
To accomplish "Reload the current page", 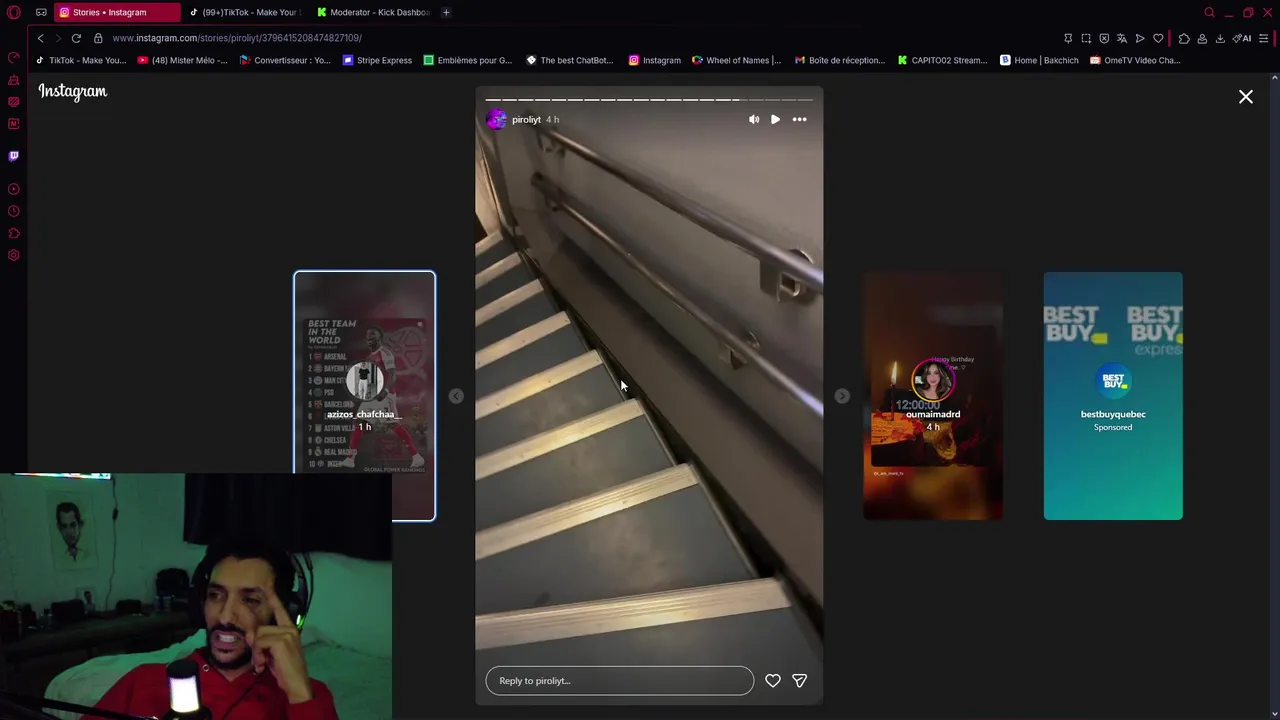I will (76, 38).
